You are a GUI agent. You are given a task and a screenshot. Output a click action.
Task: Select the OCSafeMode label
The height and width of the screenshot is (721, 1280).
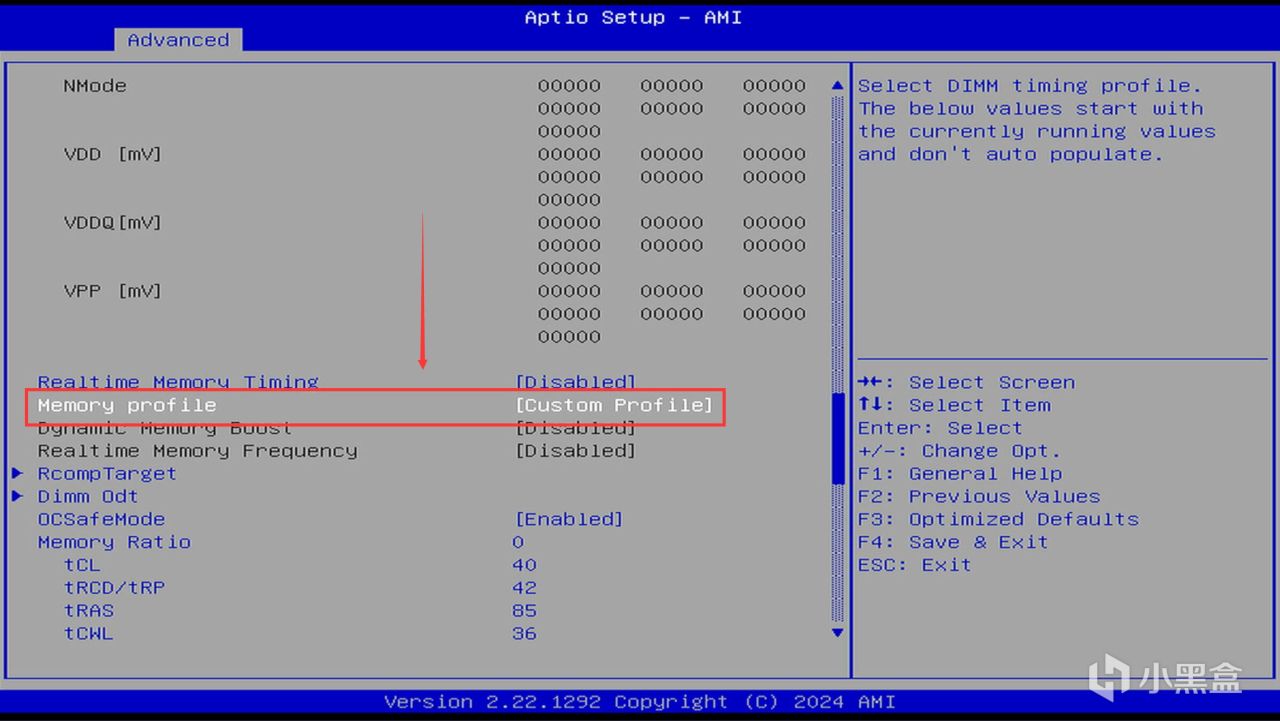(101, 519)
